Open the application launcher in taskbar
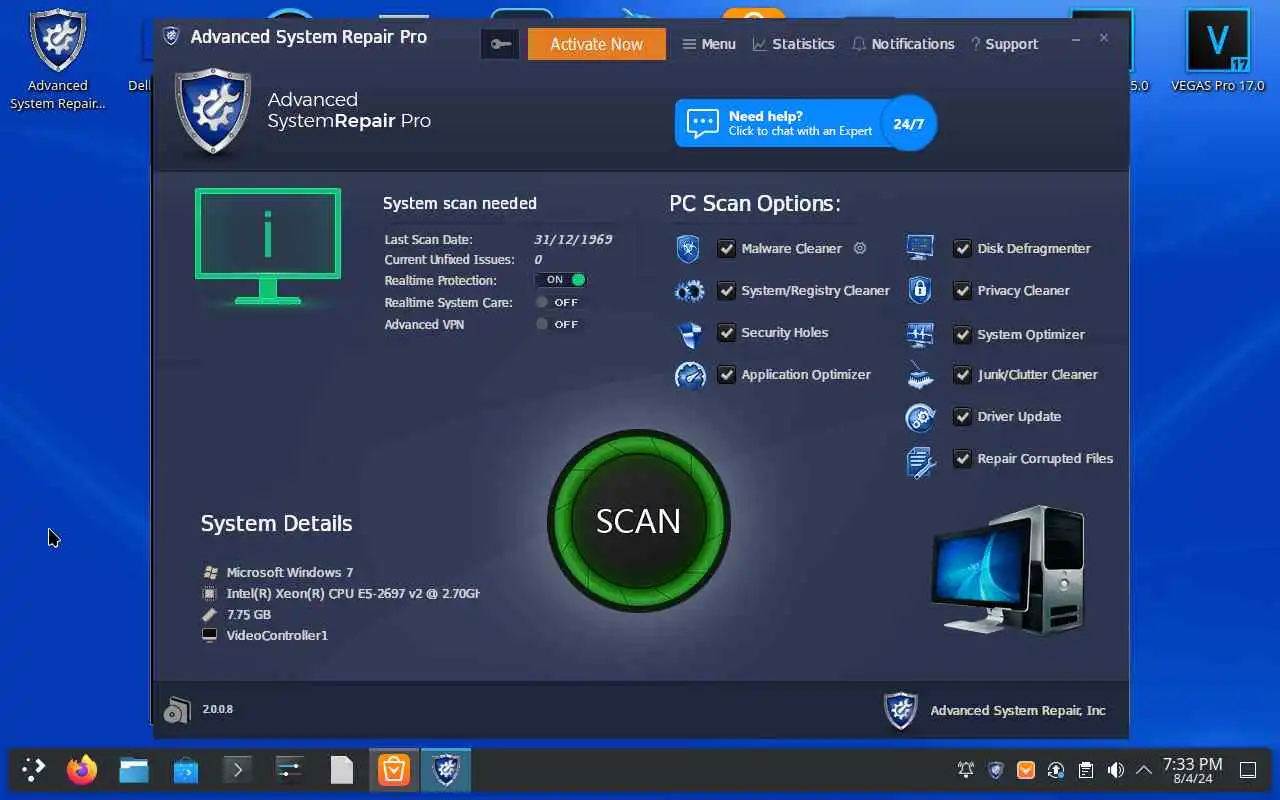 tap(34, 770)
